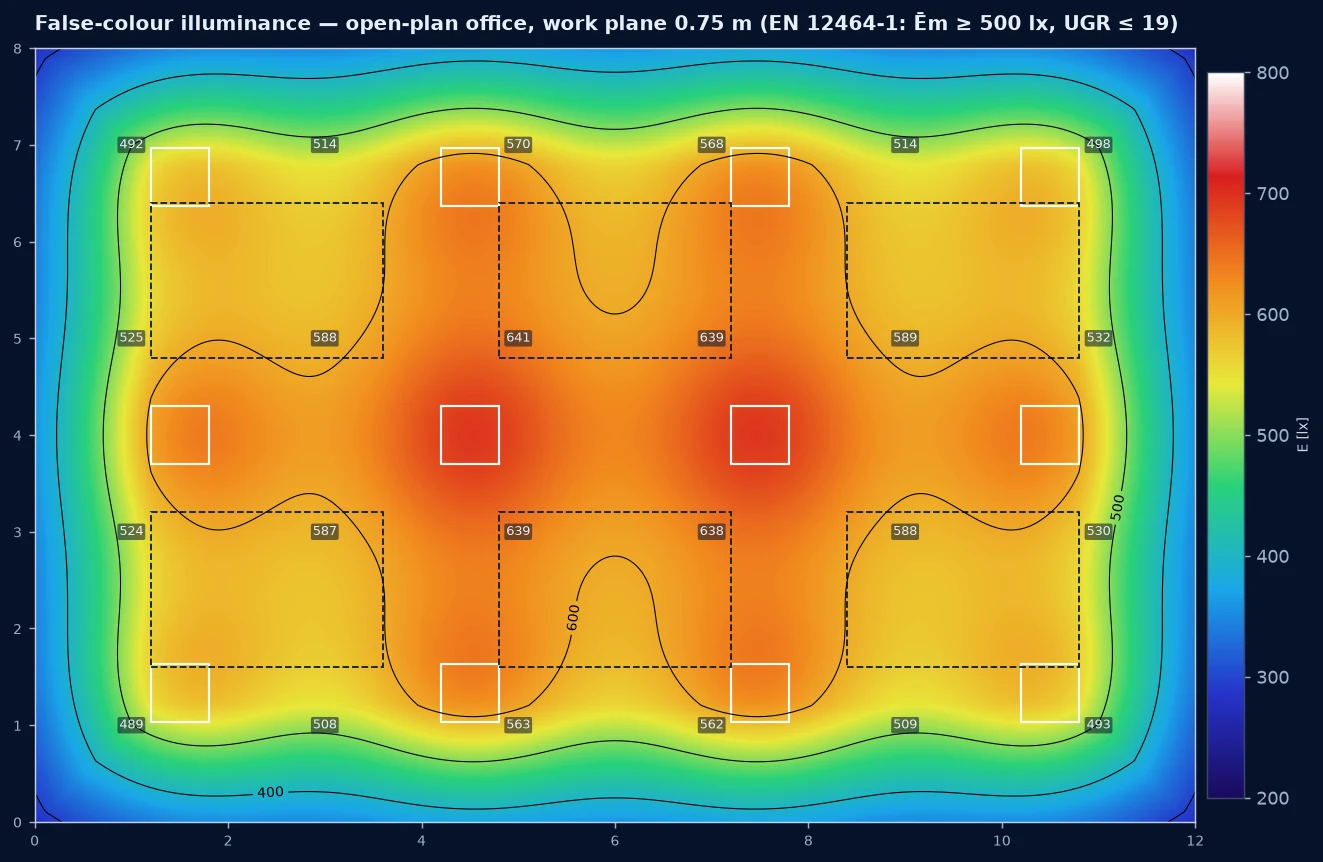
Task: Click the 498 illuminance value label
Action: coord(1098,145)
